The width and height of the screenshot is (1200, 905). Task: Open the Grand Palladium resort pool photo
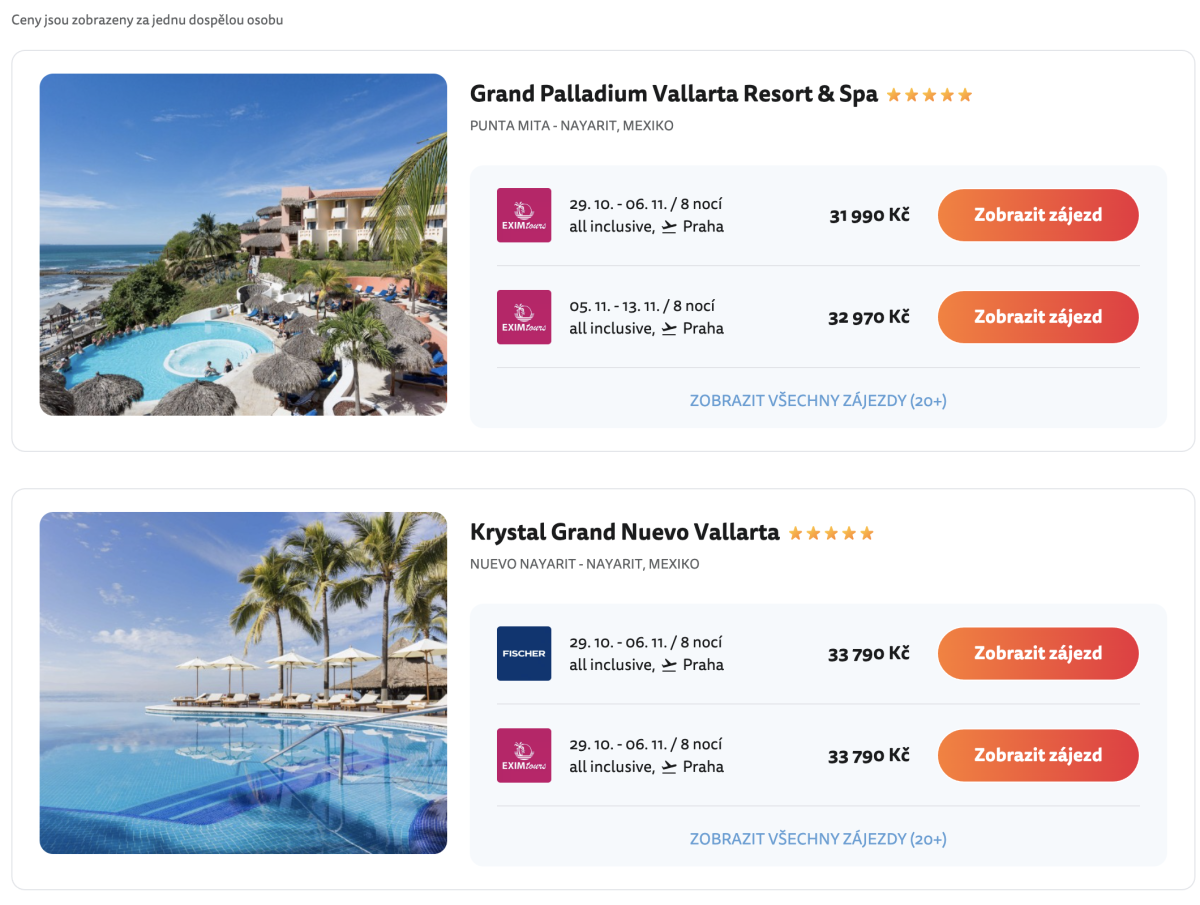point(243,244)
